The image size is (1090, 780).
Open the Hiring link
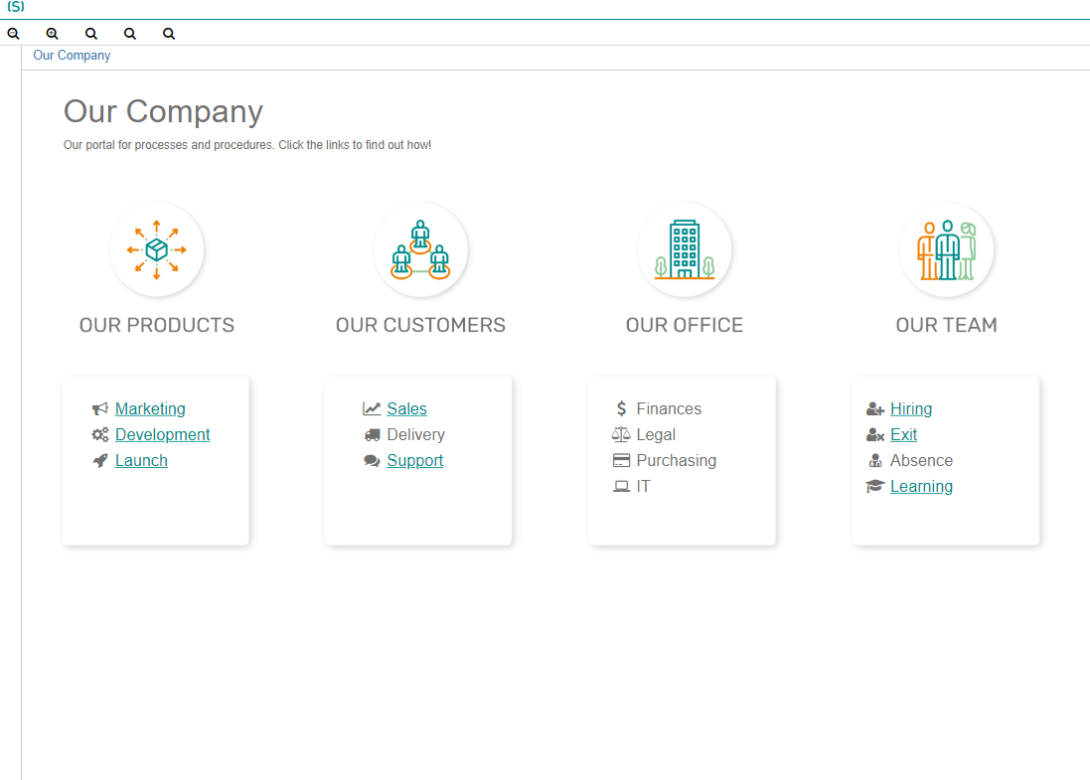pyautogui.click(x=911, y=409)
